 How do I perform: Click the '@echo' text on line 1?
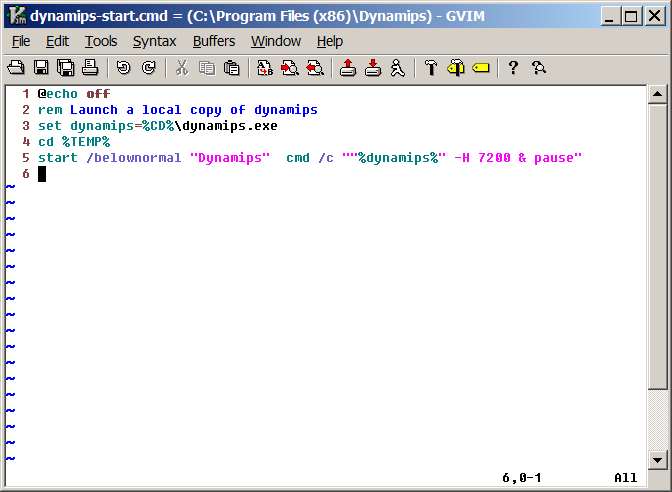pos(58,94)
